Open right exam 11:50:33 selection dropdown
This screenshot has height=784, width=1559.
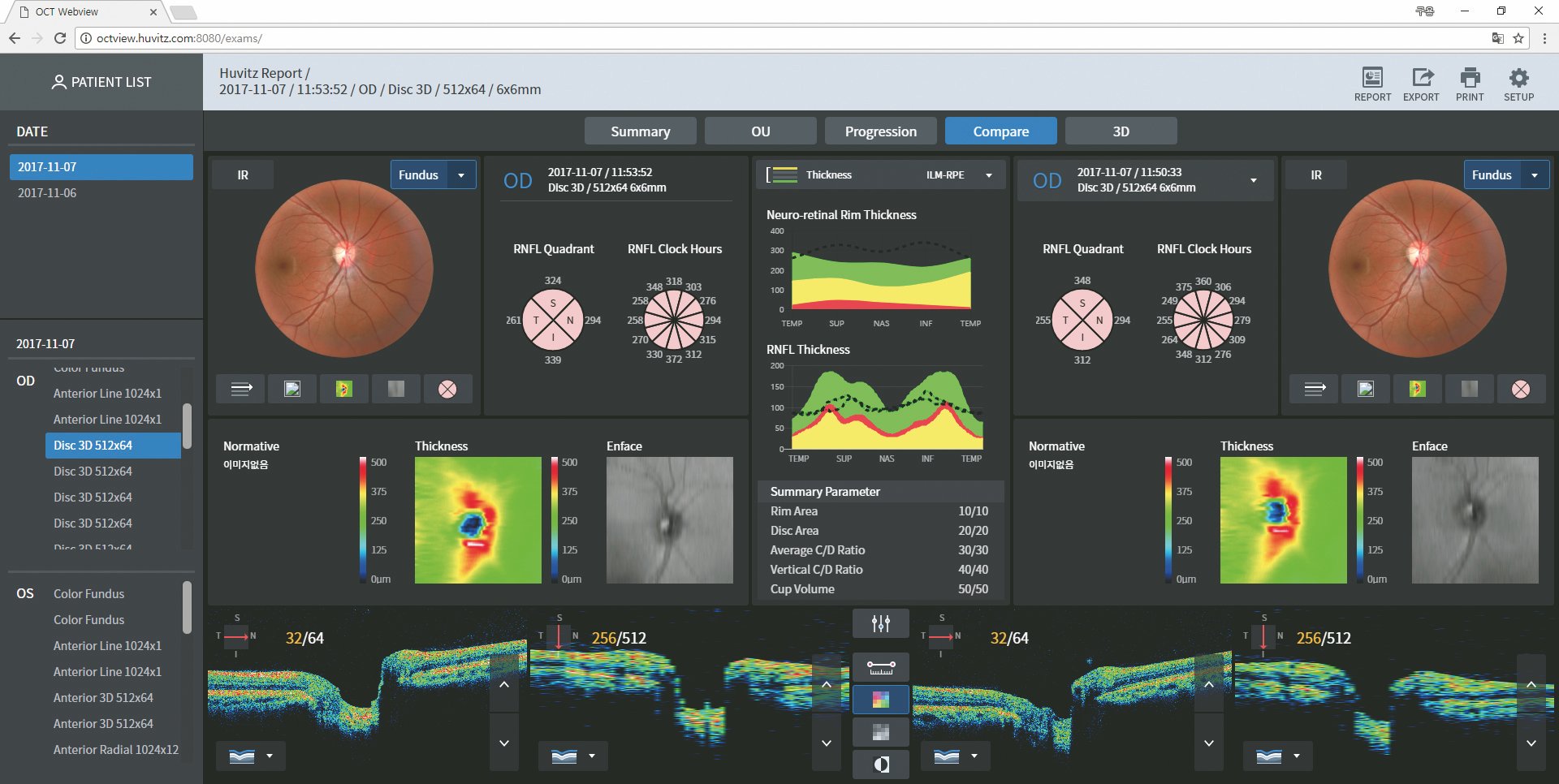coord(1253,180)
